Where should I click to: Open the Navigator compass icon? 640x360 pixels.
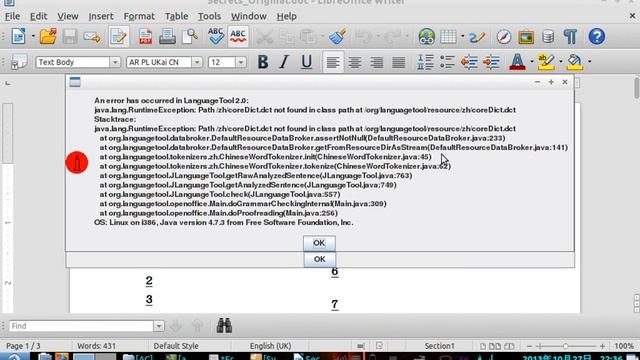[x=504, y=37]
